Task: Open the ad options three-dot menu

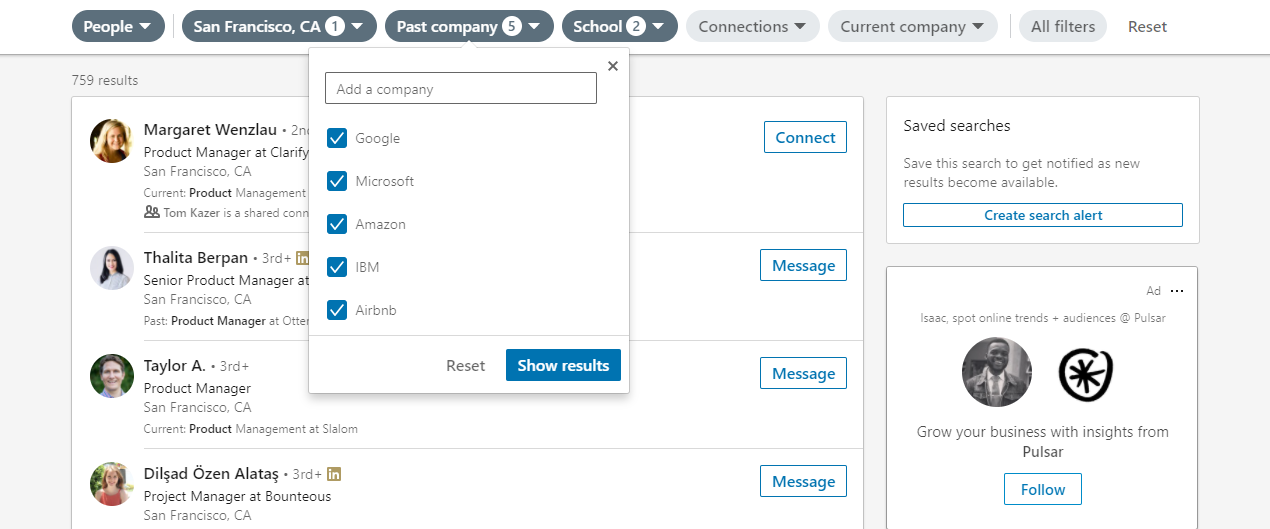Action: [1177, 291]
